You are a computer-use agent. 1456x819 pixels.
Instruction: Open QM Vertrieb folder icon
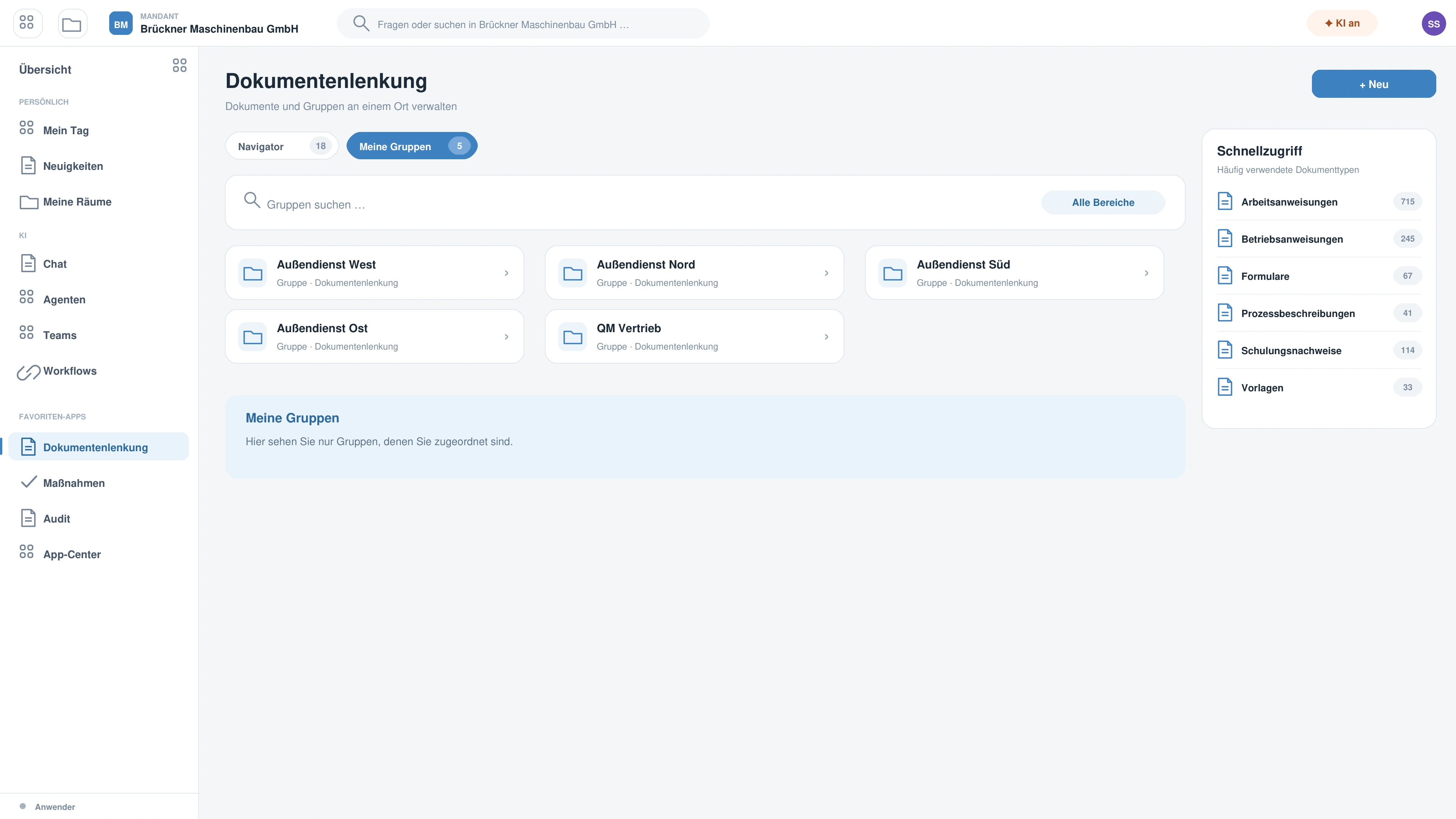tap(573, 337)
